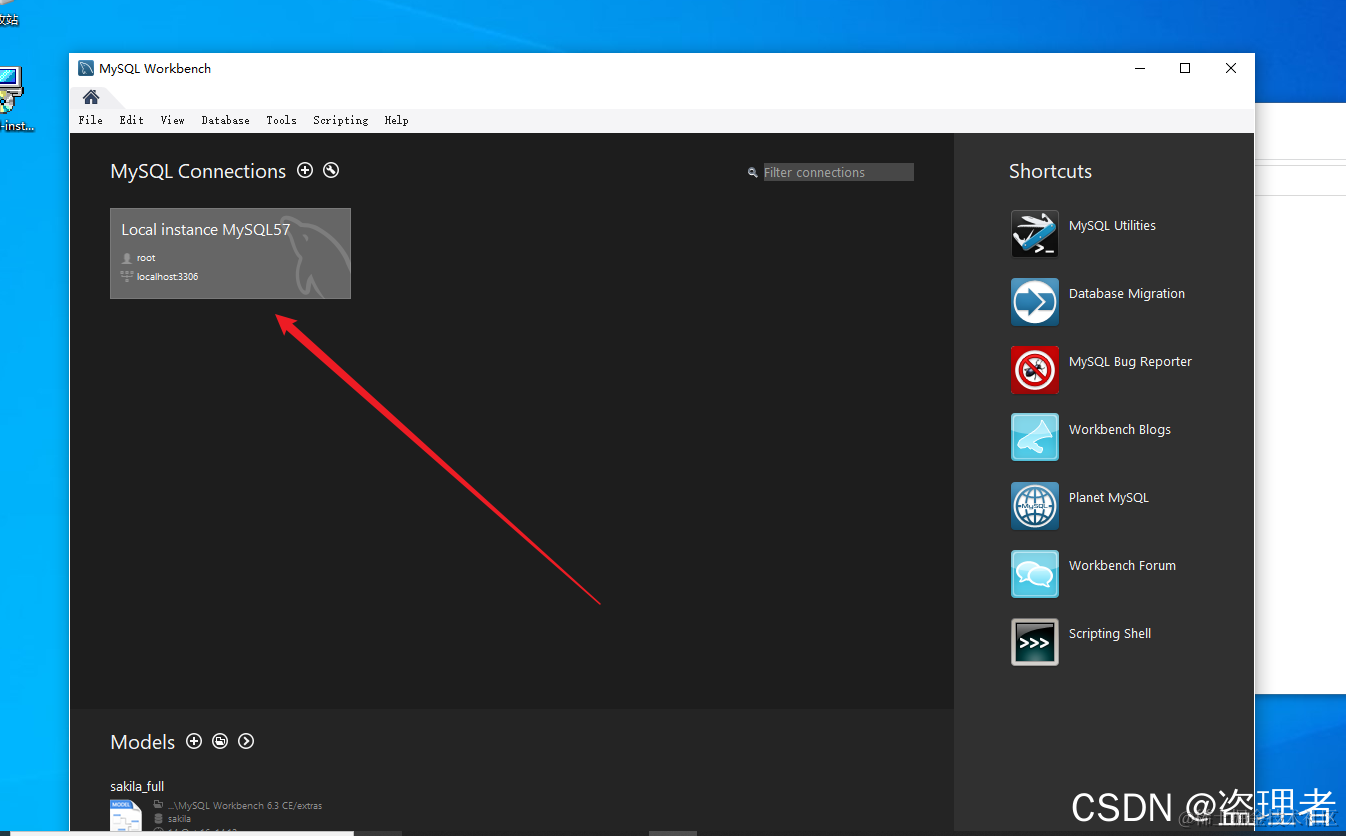Create a new model with plus icon
The image size is (1346, 836).
[194, 741]
